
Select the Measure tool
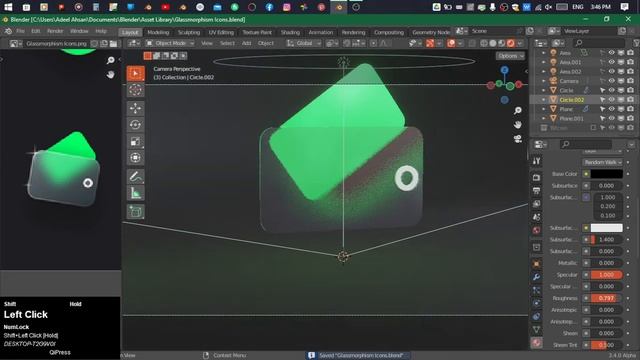coord(136,193)
